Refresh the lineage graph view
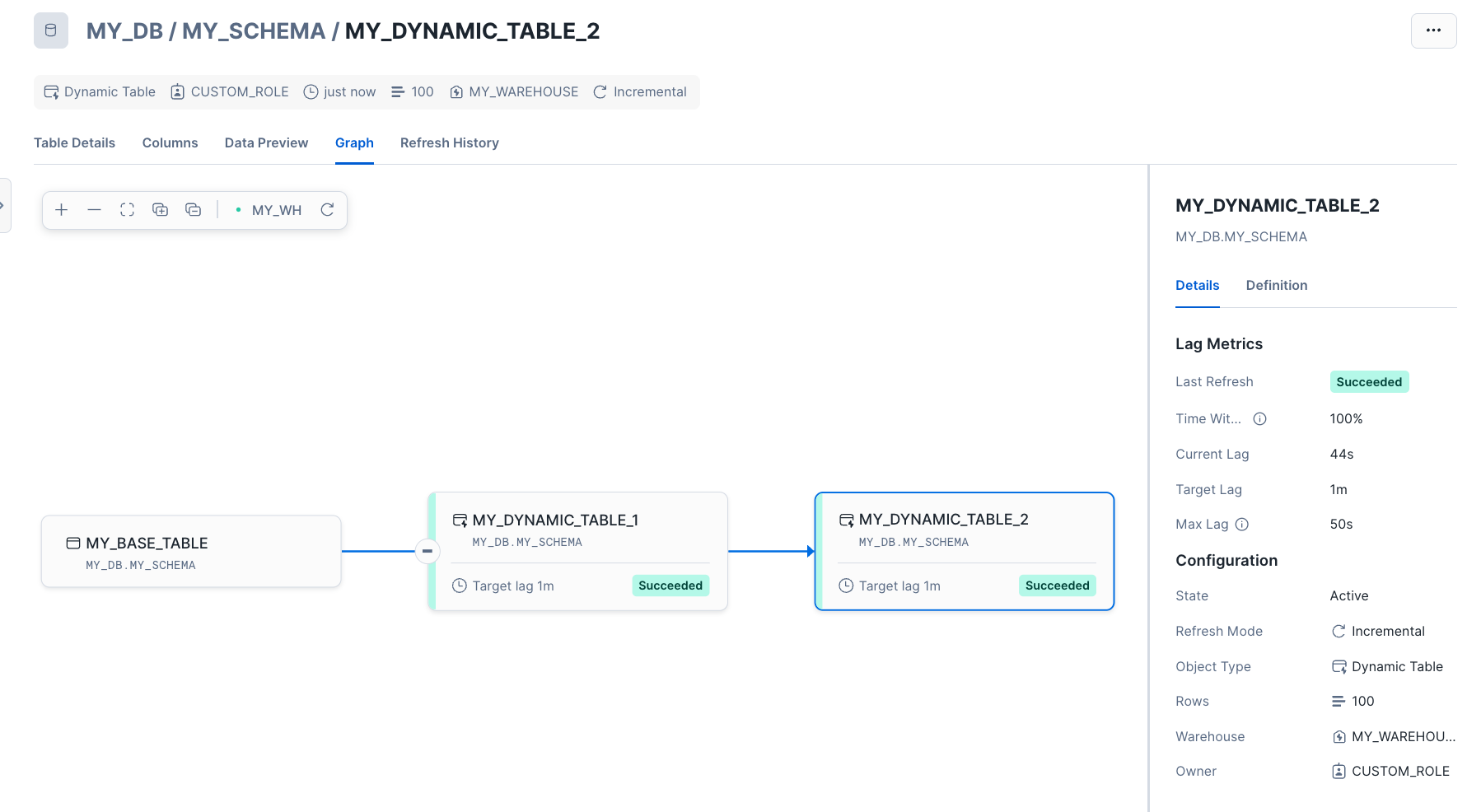Image resolution: width=1481 pixels, height=812 pixels. point(327,210)
